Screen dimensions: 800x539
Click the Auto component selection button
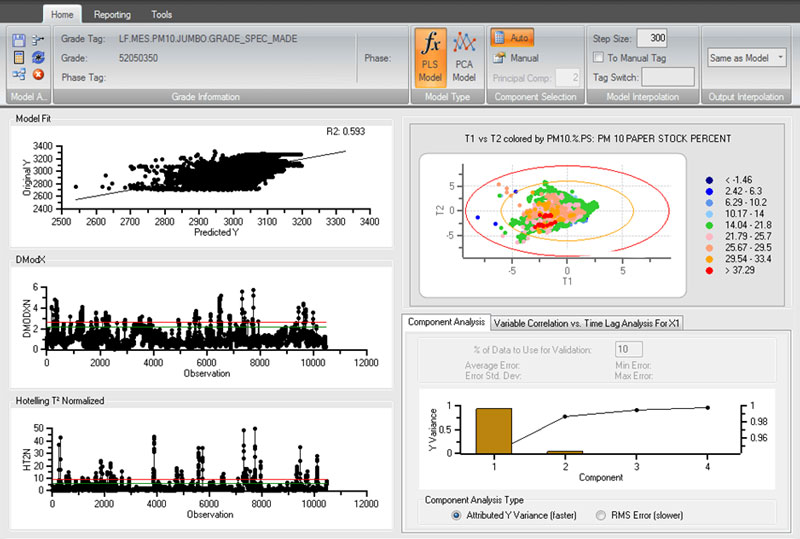[512, 38]
